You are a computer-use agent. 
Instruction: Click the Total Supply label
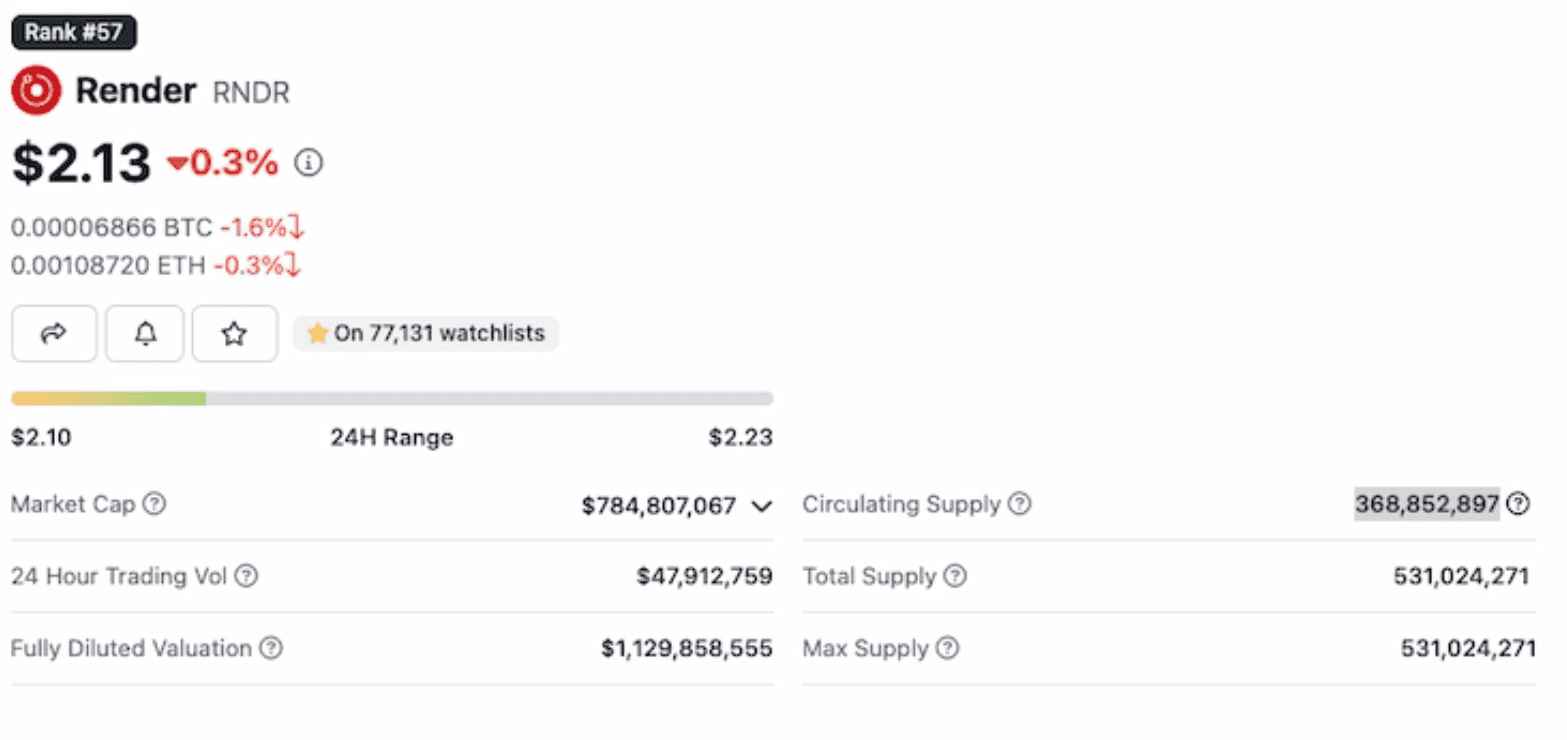point(870,576)
